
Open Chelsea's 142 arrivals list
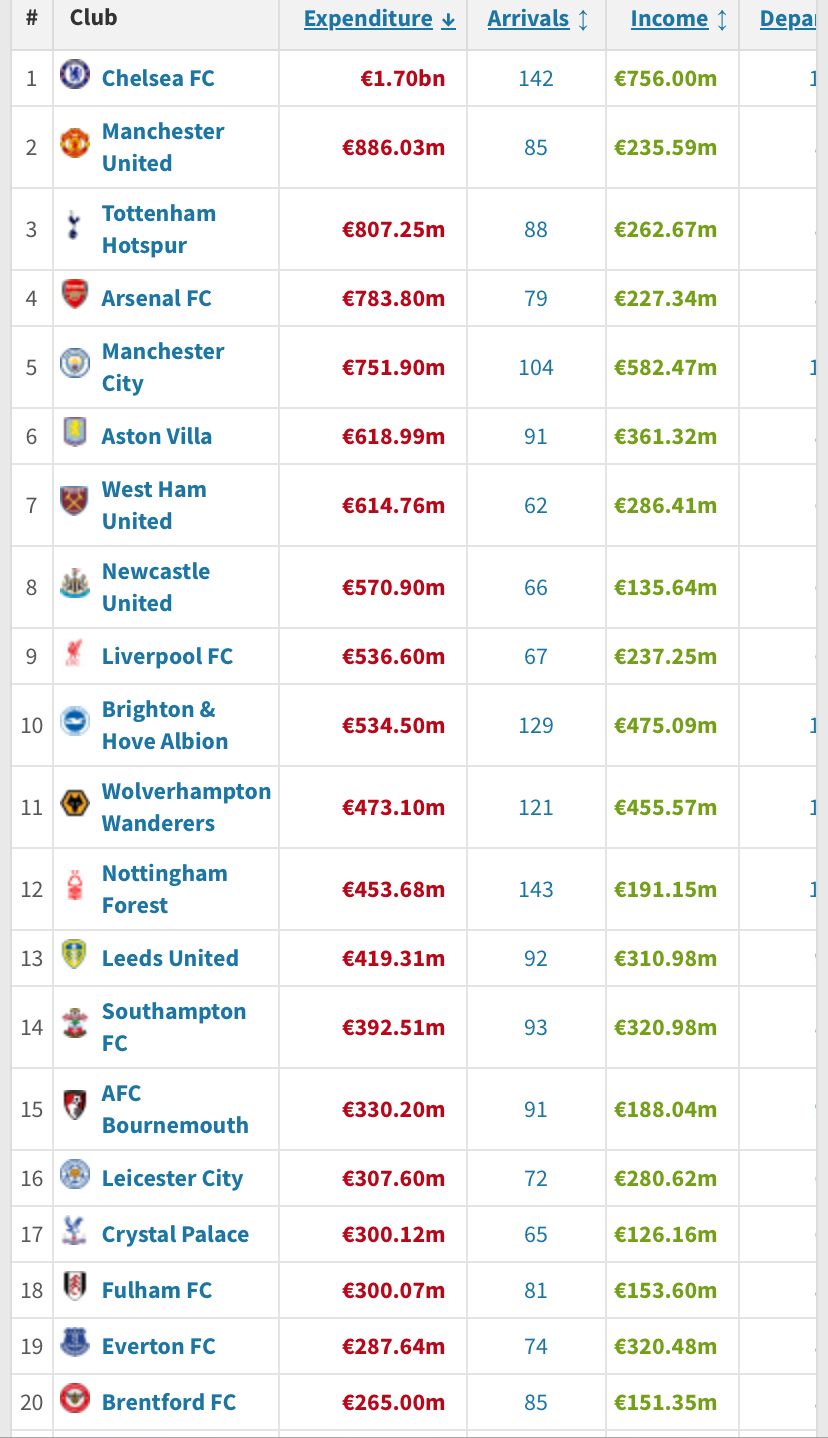536,78
